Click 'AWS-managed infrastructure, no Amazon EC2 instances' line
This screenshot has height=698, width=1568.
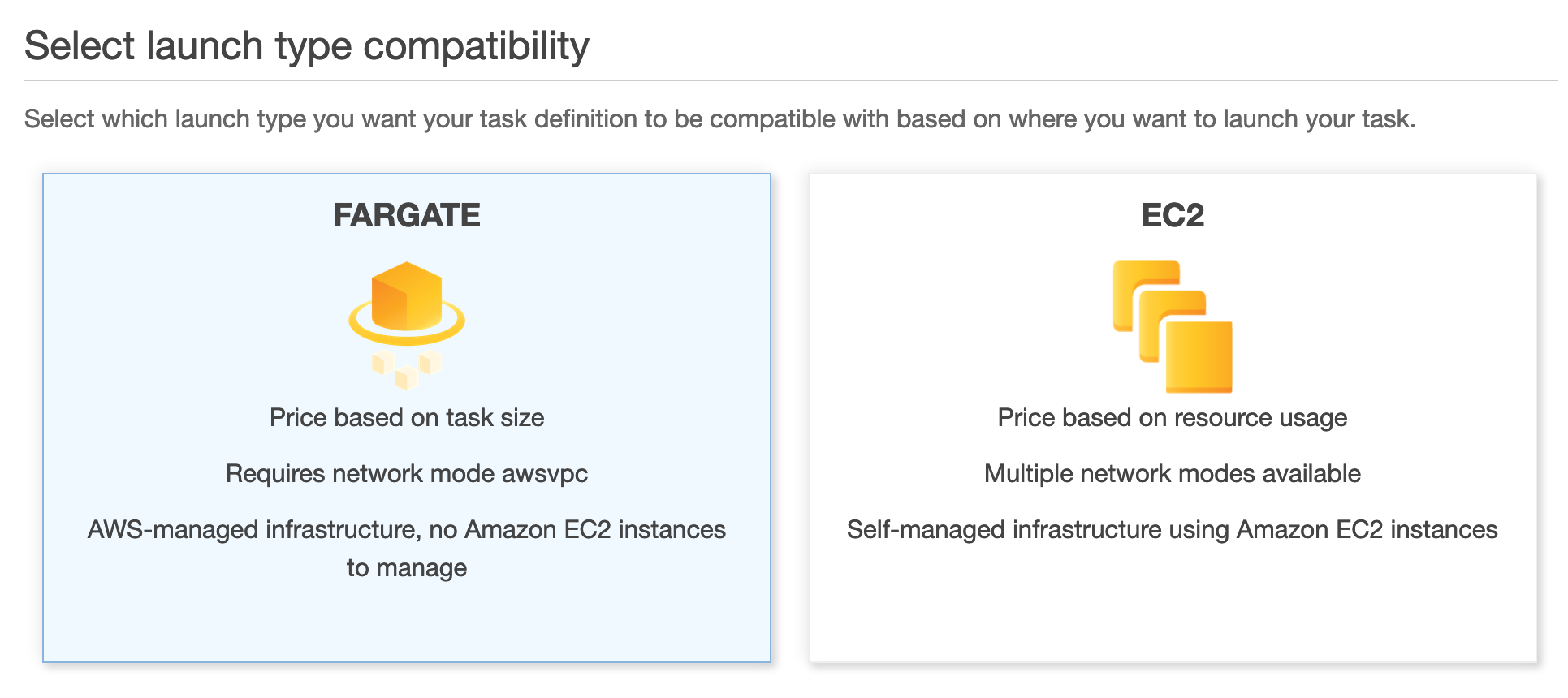pos(407,530)
